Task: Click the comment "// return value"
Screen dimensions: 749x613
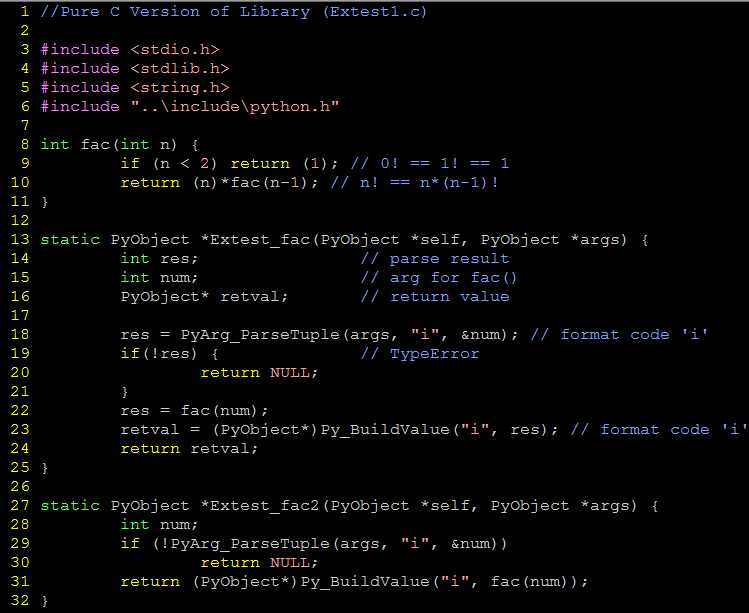Action: [x=435, y=297]
